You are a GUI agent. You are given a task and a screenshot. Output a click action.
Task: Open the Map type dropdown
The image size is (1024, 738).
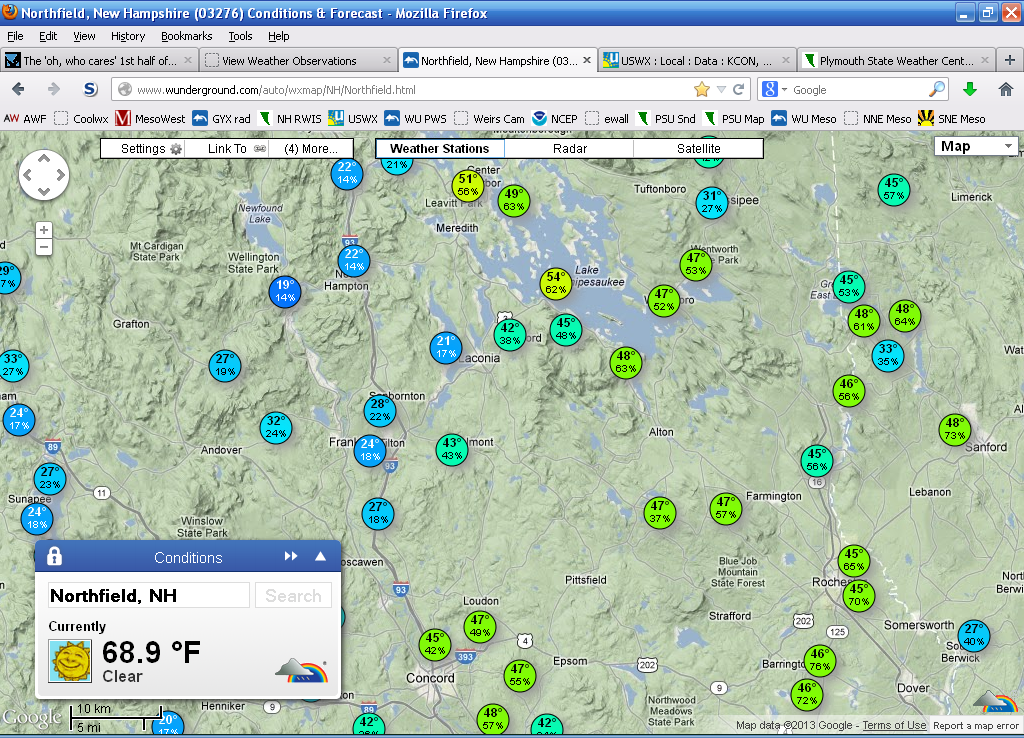coord(977,146)
